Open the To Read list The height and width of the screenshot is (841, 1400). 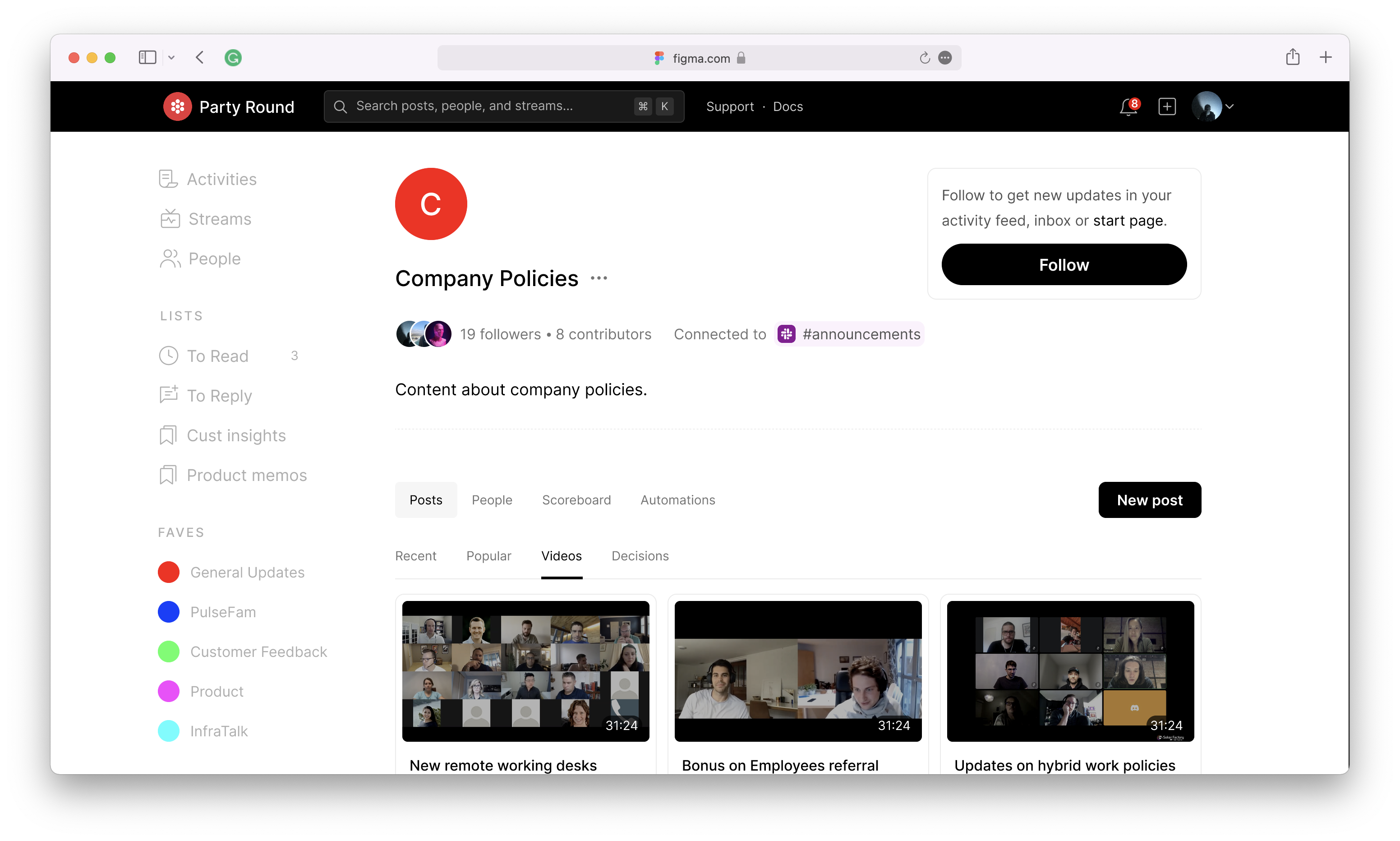click(x=217, y=356)
